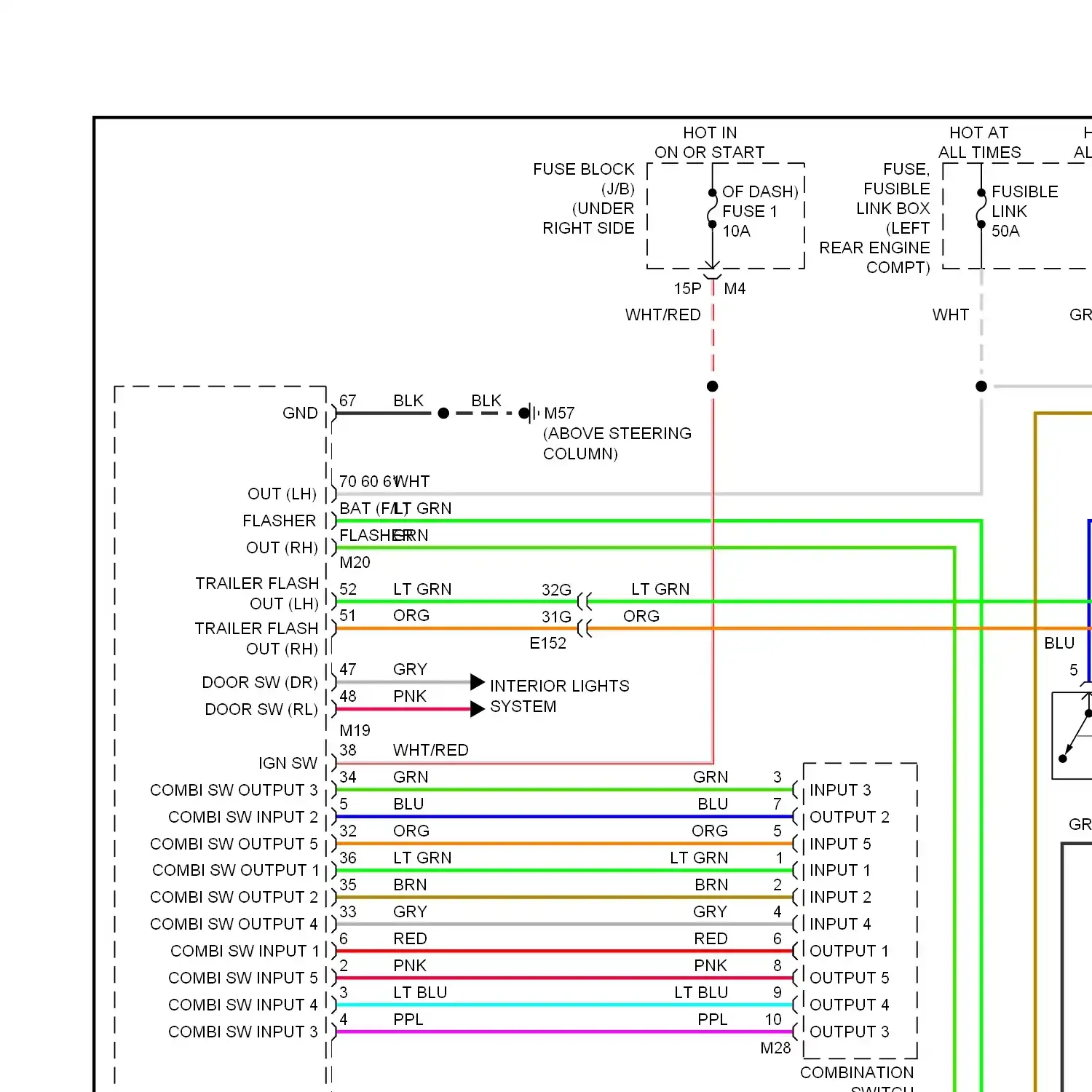Click the 'HOT IN ON OR START' label
The height and width of the screenshot is (1092, 1092).
(710, 143)
